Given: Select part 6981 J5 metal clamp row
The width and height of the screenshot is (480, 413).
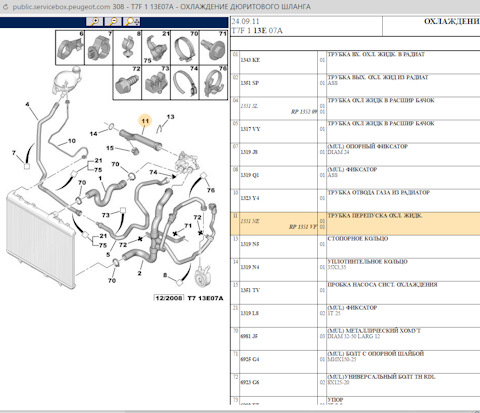Looking at the screenshot, I should [x=355, y=339].
